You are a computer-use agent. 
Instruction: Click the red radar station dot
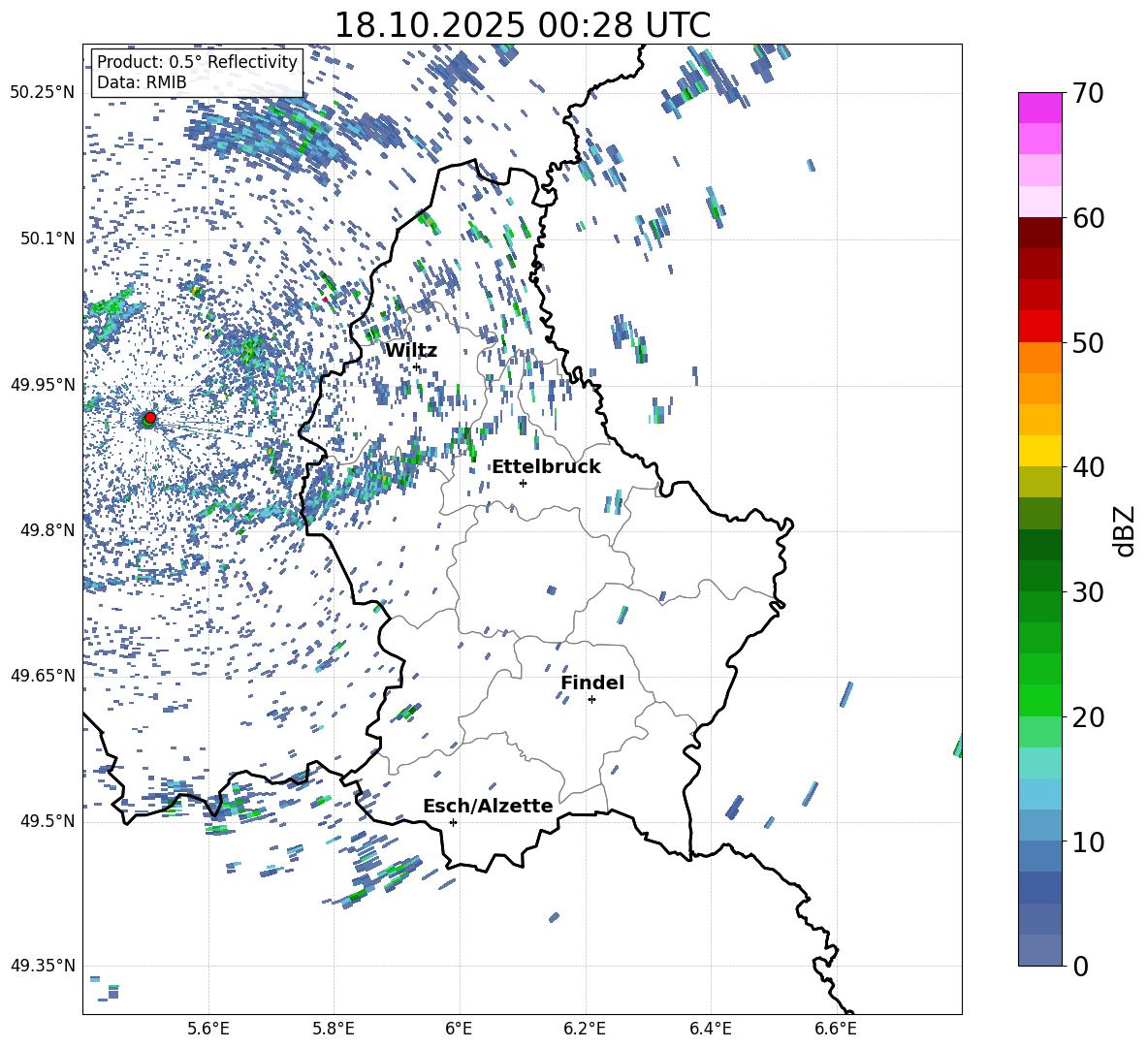click(x=150, y=418)
